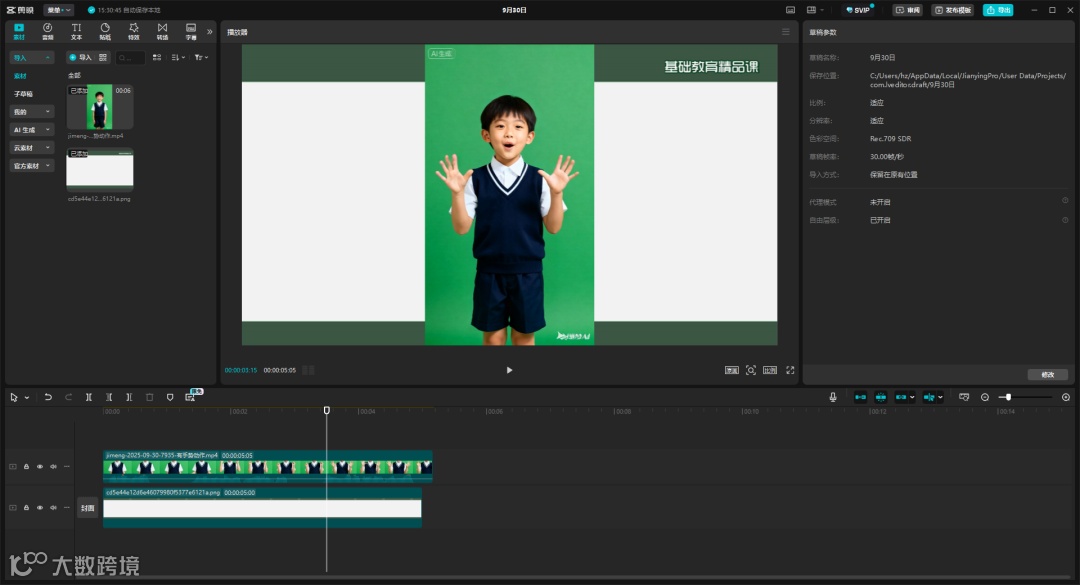Click the undo arrow in timeline toolbar
Screen dimensions: 1080x585
pos(48,397)
